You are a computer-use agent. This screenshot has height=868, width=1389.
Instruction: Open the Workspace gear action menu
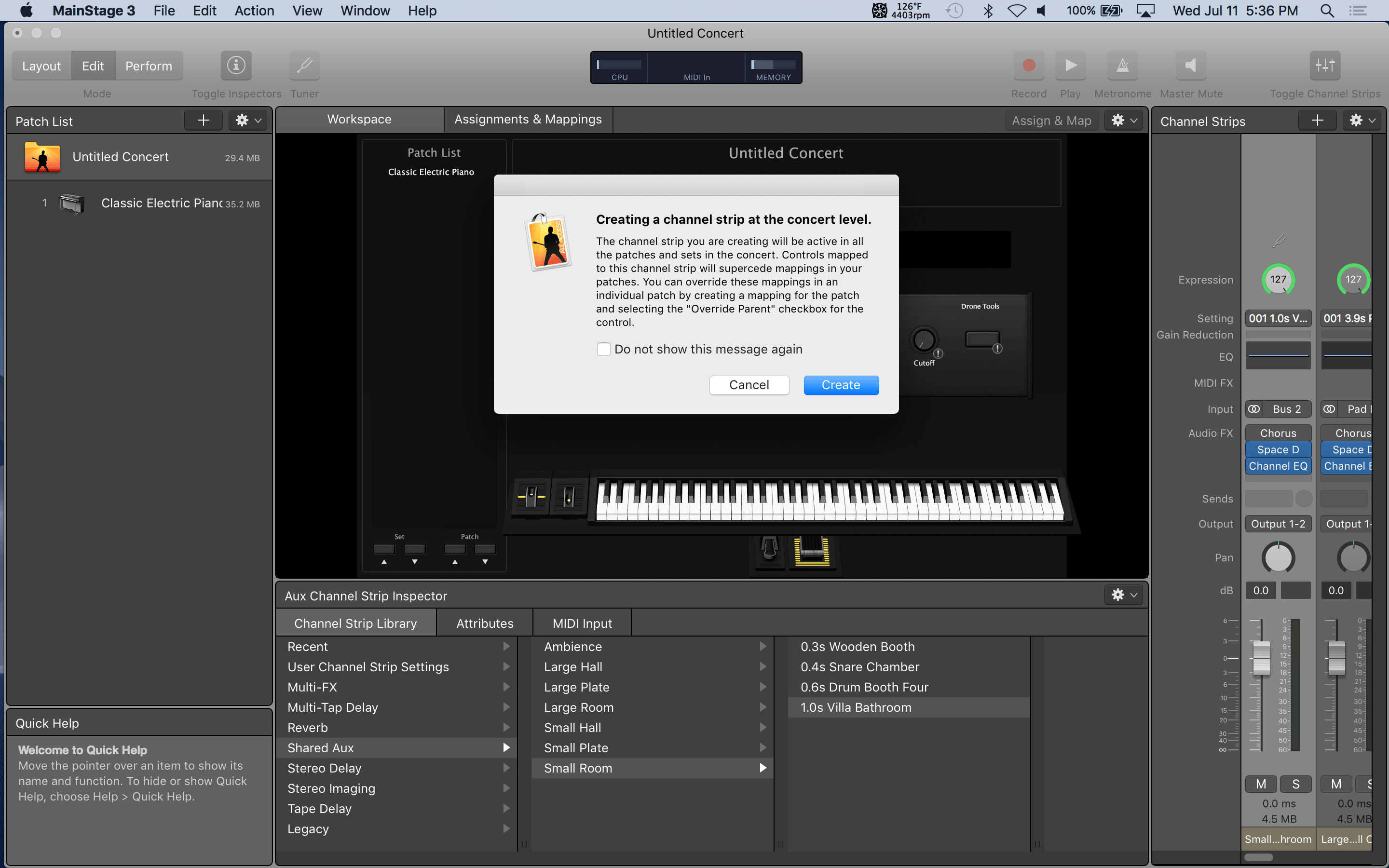[1124, 121]
